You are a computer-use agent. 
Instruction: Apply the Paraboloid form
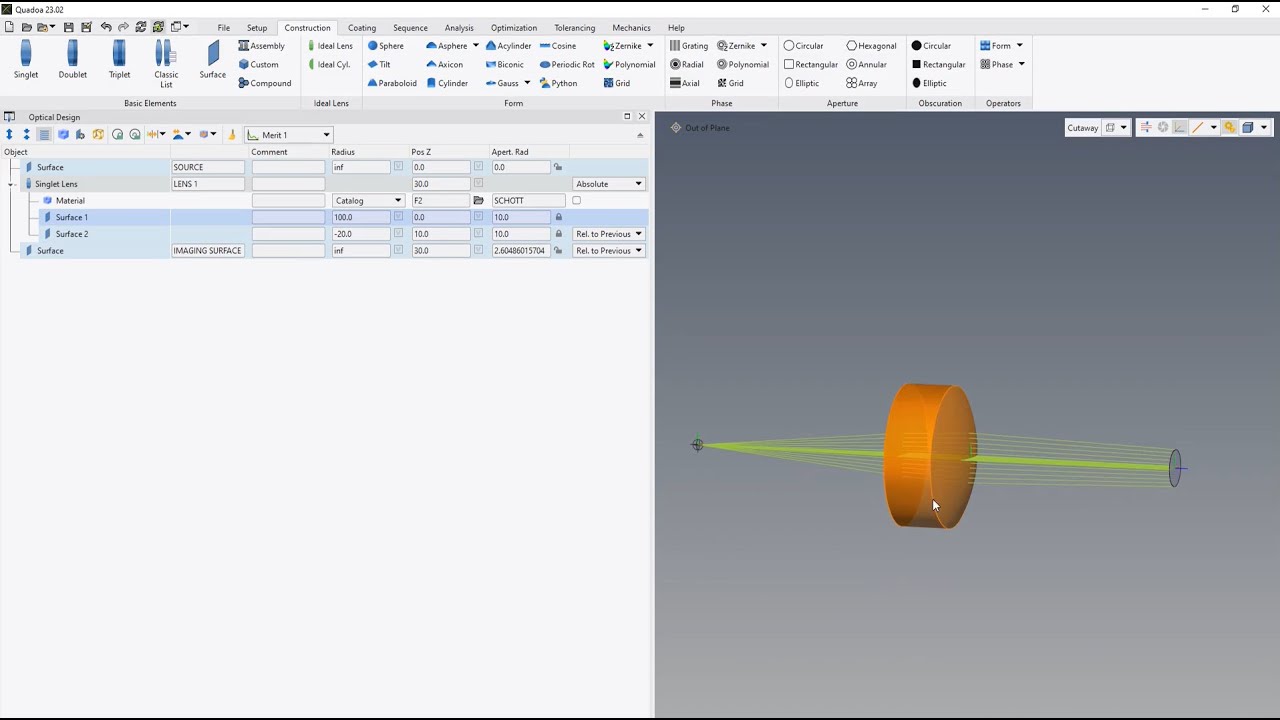click(392, 83)
